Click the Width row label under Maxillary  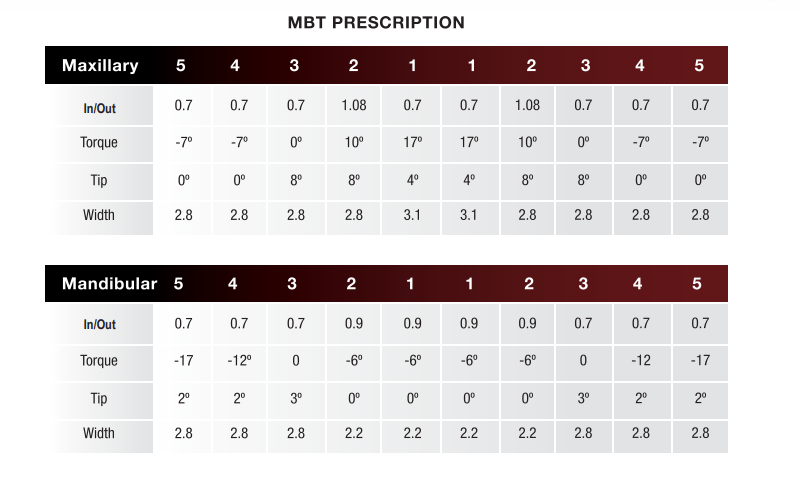(x=99, y=215)
